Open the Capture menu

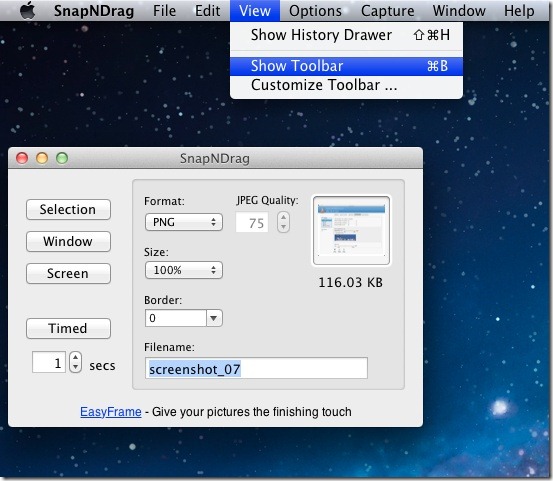pos(387,11)
